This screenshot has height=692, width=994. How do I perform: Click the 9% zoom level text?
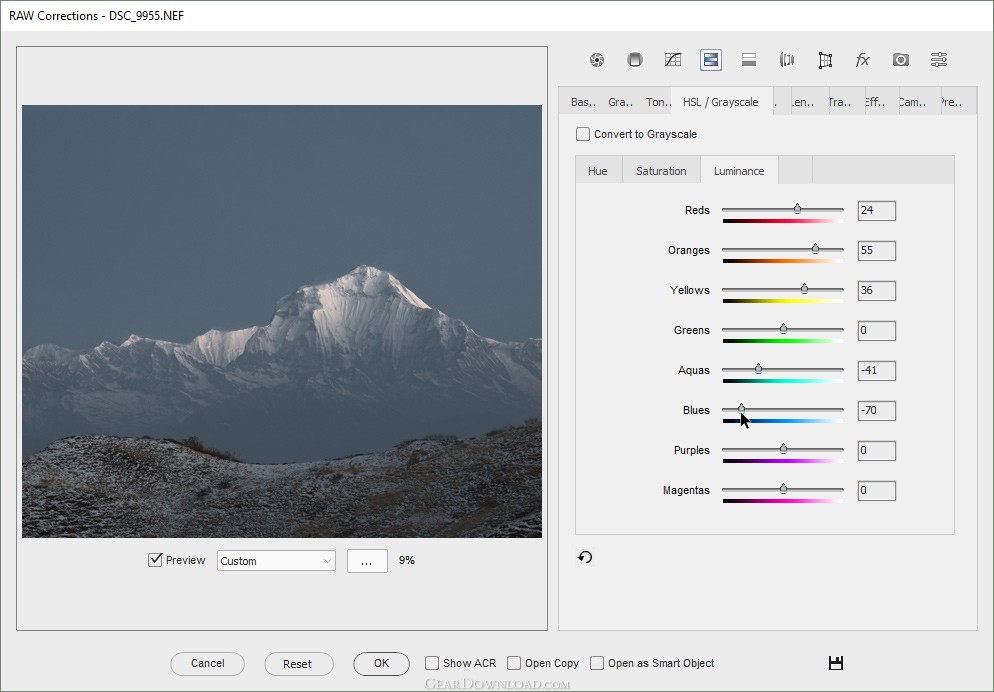point(406,560)
